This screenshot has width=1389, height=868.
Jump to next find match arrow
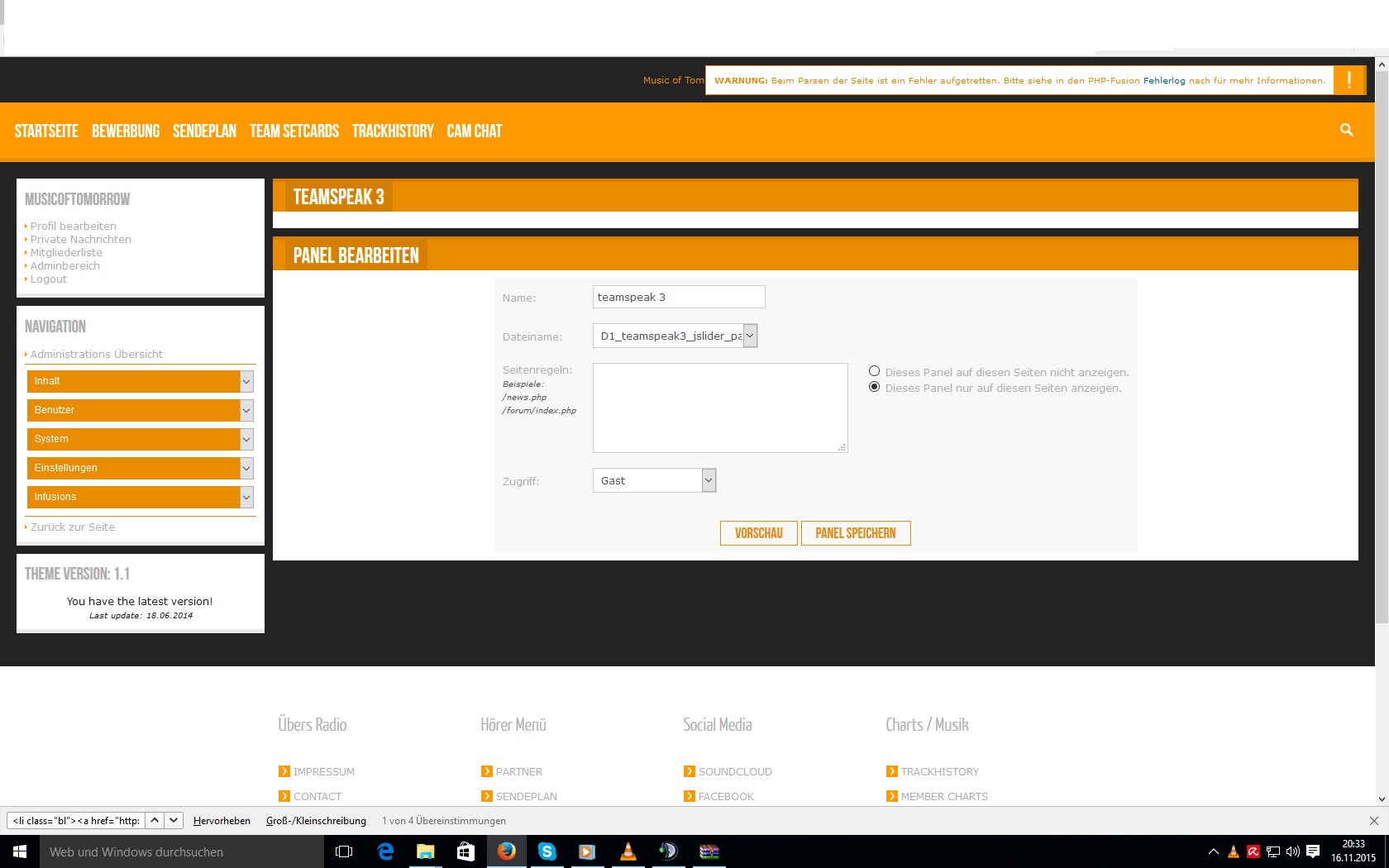pyautogui.click(x=174, y=821)
